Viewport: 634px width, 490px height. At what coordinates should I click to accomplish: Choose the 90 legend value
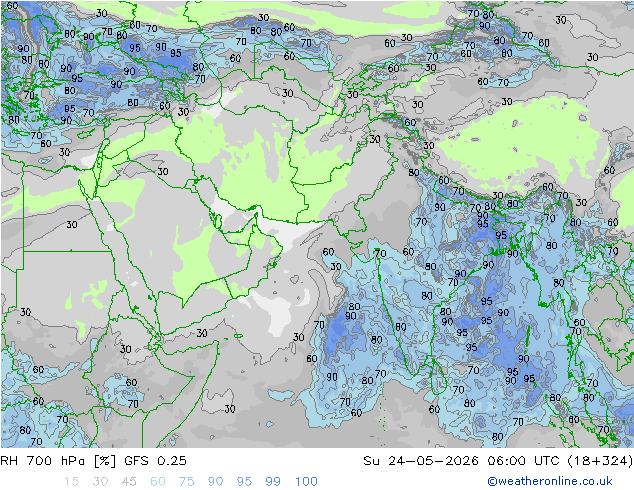(215, 482)
